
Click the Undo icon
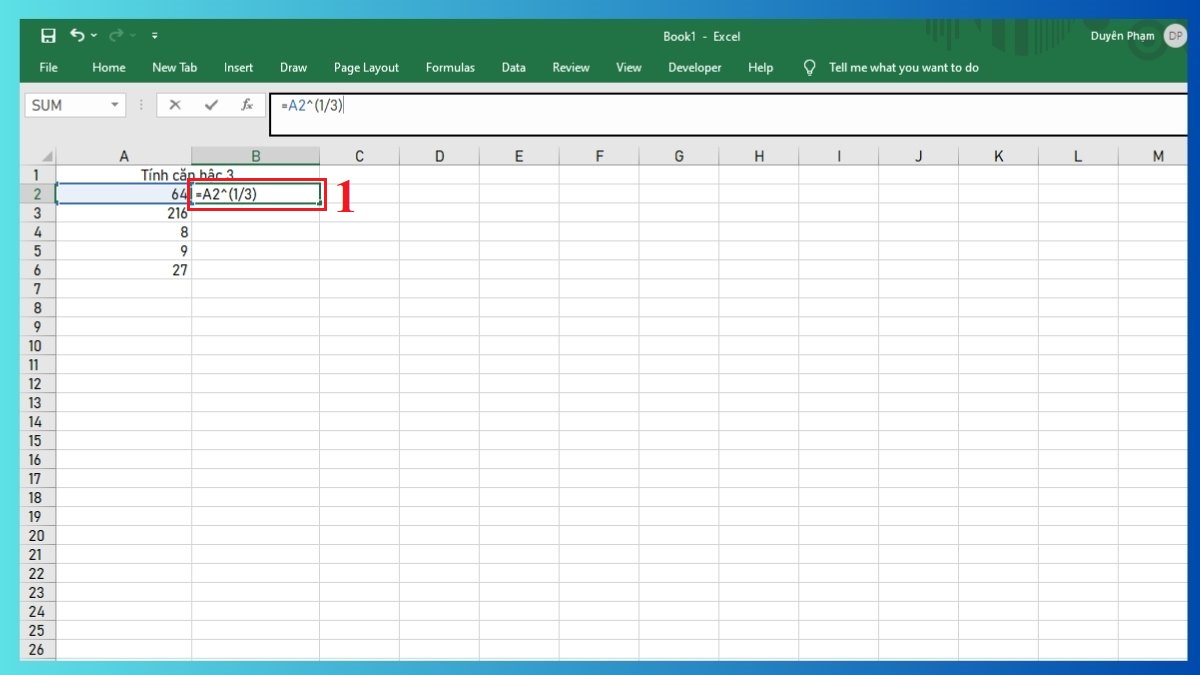(x=79, y=36)
